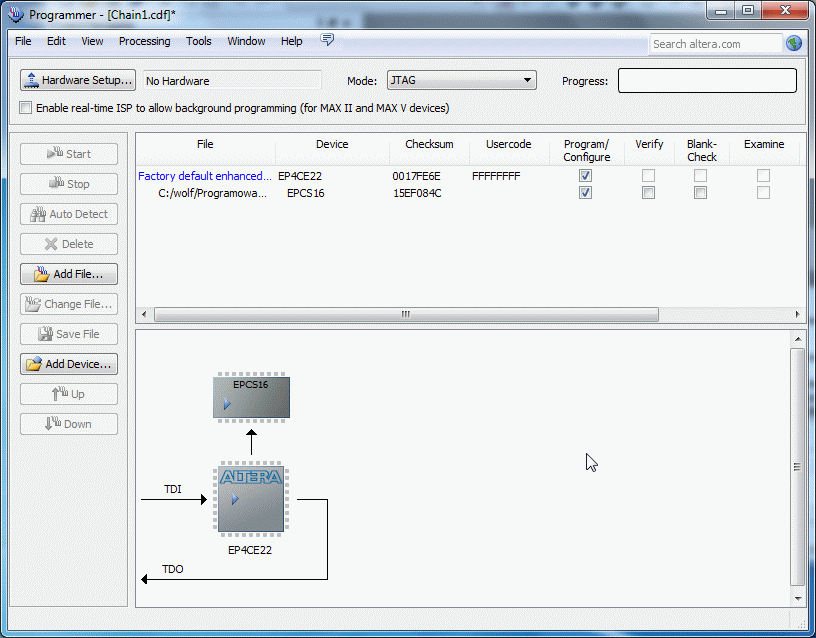
Task: Click the horizontal scrollbar in file list
Action: pos(406,314)
